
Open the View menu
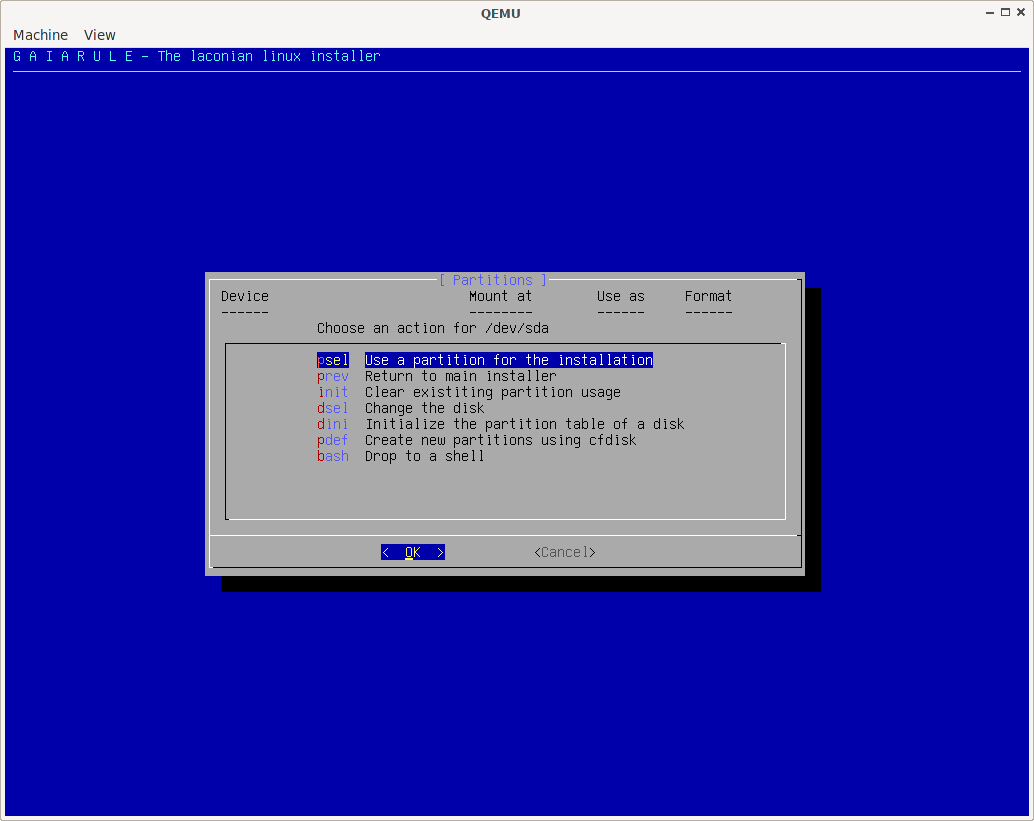click(x=99, y=35)
